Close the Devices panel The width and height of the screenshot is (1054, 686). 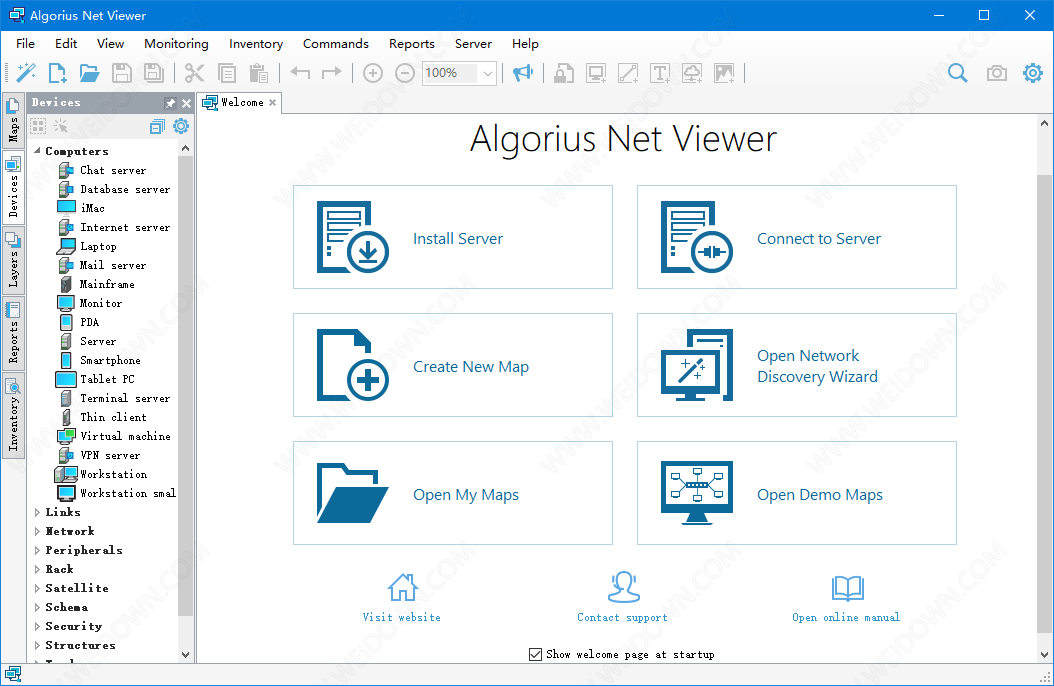click(186, 103)
